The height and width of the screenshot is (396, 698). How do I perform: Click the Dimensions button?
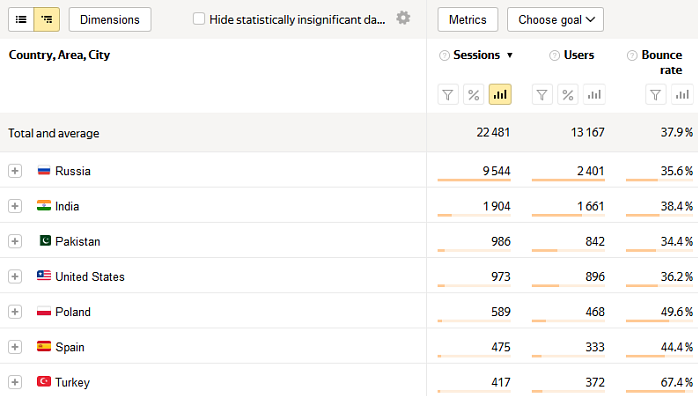tap(110, 20)
